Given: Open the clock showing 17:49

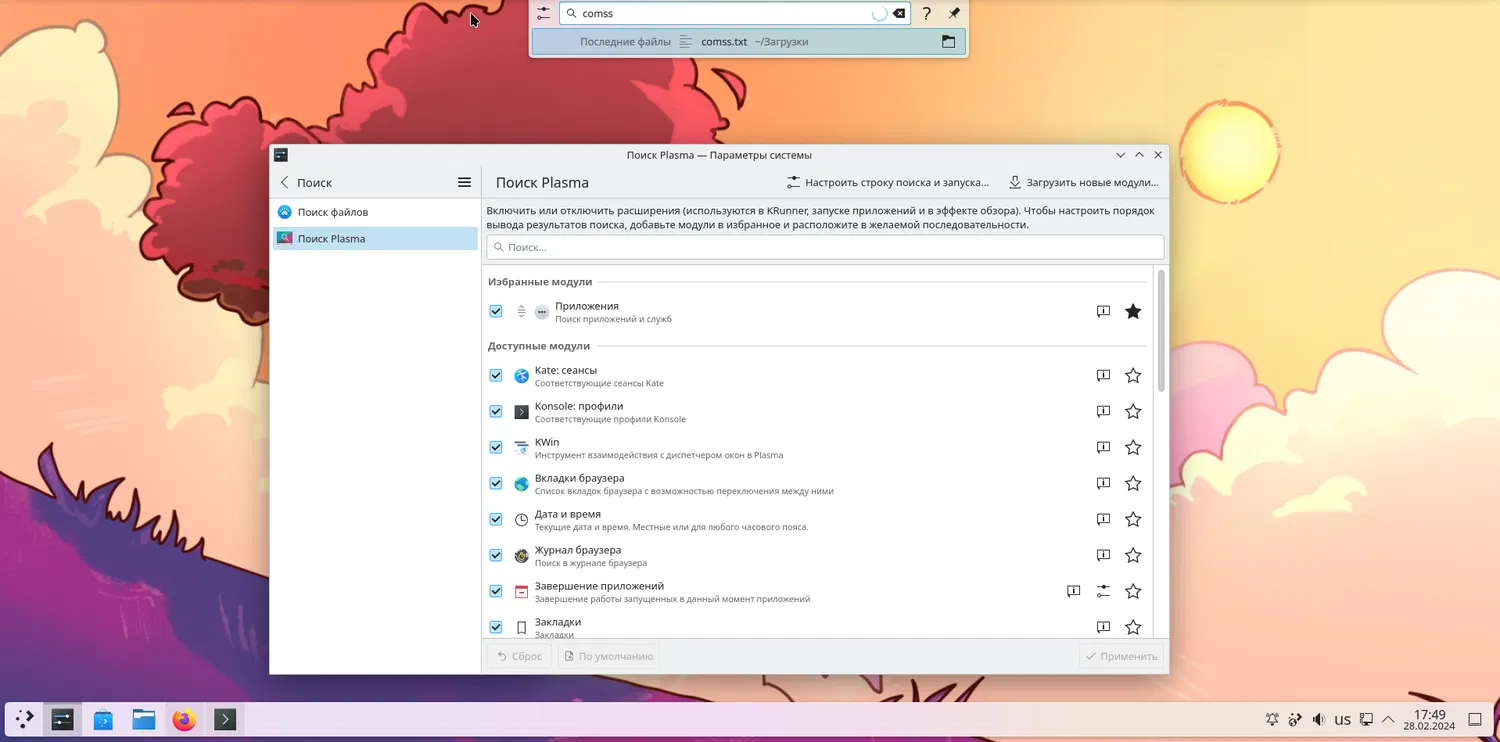Looking at the screenshot, I should [x=1430, y=720].
